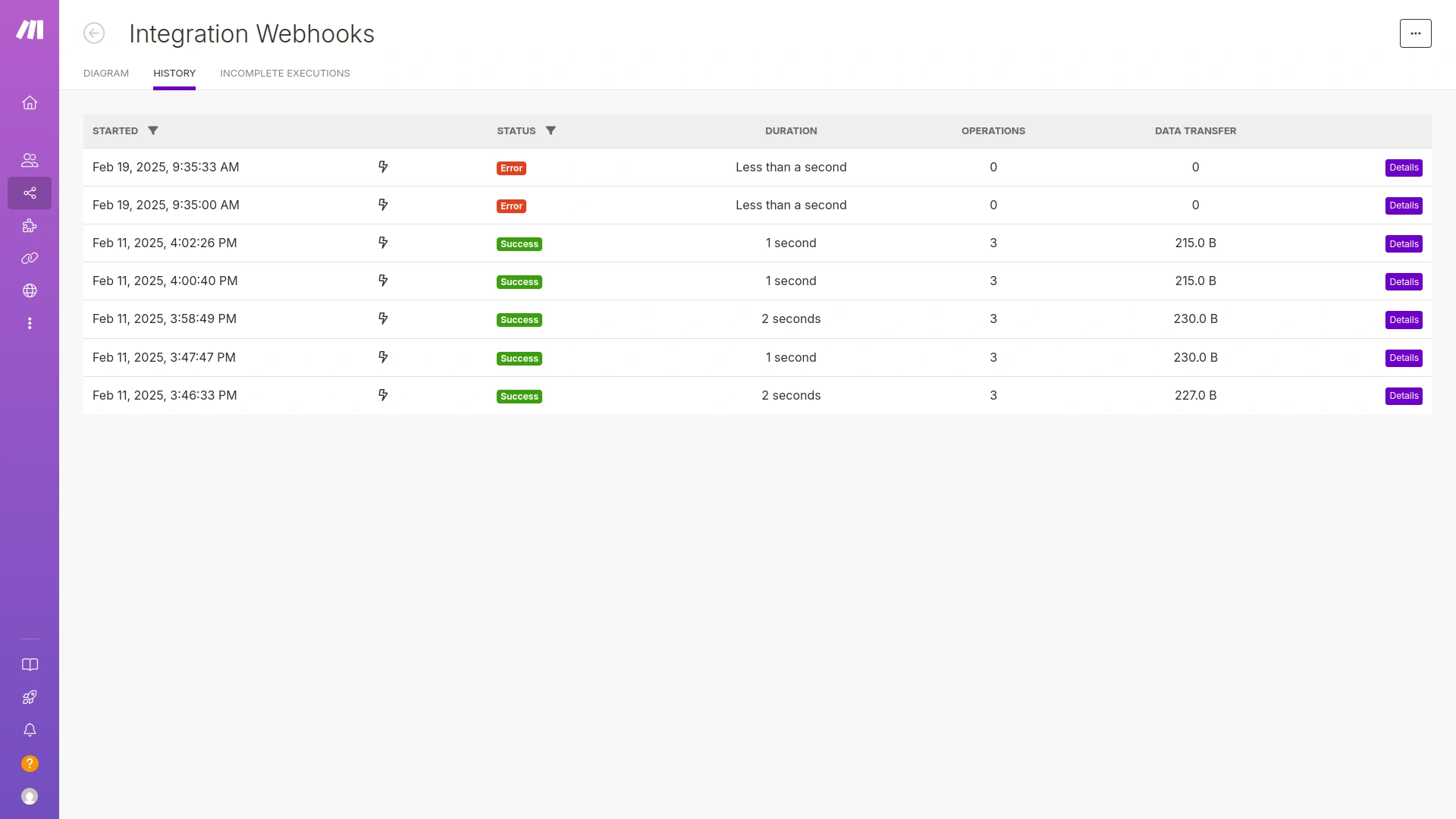The width and height of the screenshot is (1456, 819).
Task: Click the user profile avatar
Action: coord(30,796)
